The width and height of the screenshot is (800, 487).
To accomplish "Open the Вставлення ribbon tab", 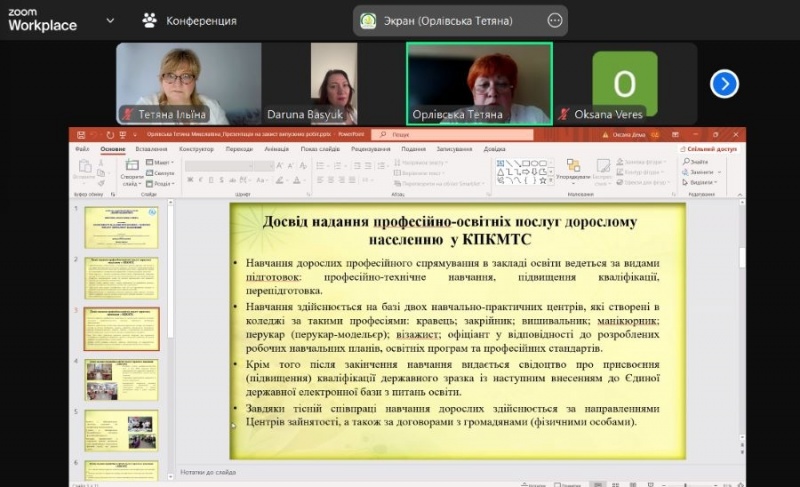I will [151, 149].
